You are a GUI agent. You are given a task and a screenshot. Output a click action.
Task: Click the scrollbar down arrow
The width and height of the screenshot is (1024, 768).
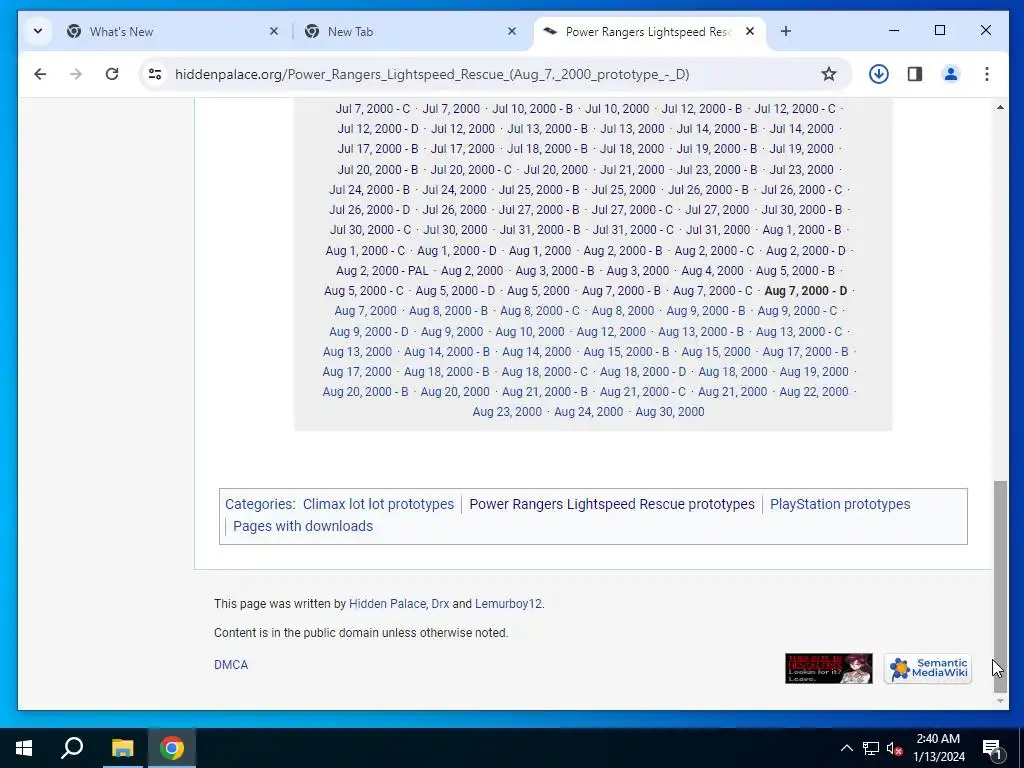tap(1000, 701)
